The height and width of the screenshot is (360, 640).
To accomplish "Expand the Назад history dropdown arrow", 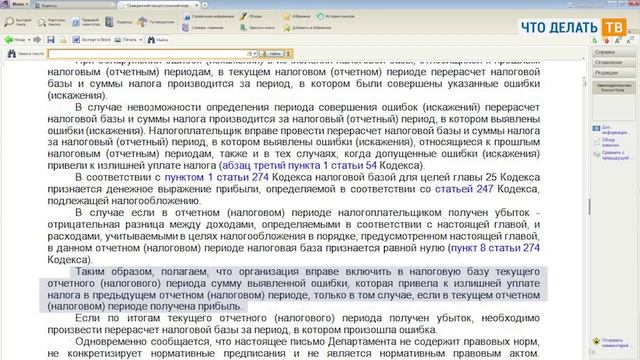I will click(x=29, y=40).
